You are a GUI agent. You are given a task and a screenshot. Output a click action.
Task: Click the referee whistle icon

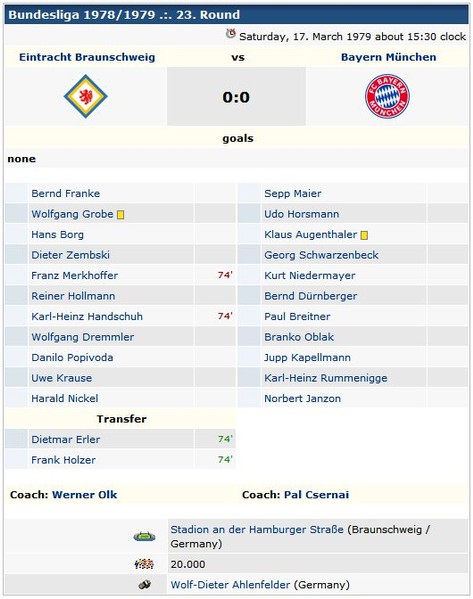click(144, 584)
